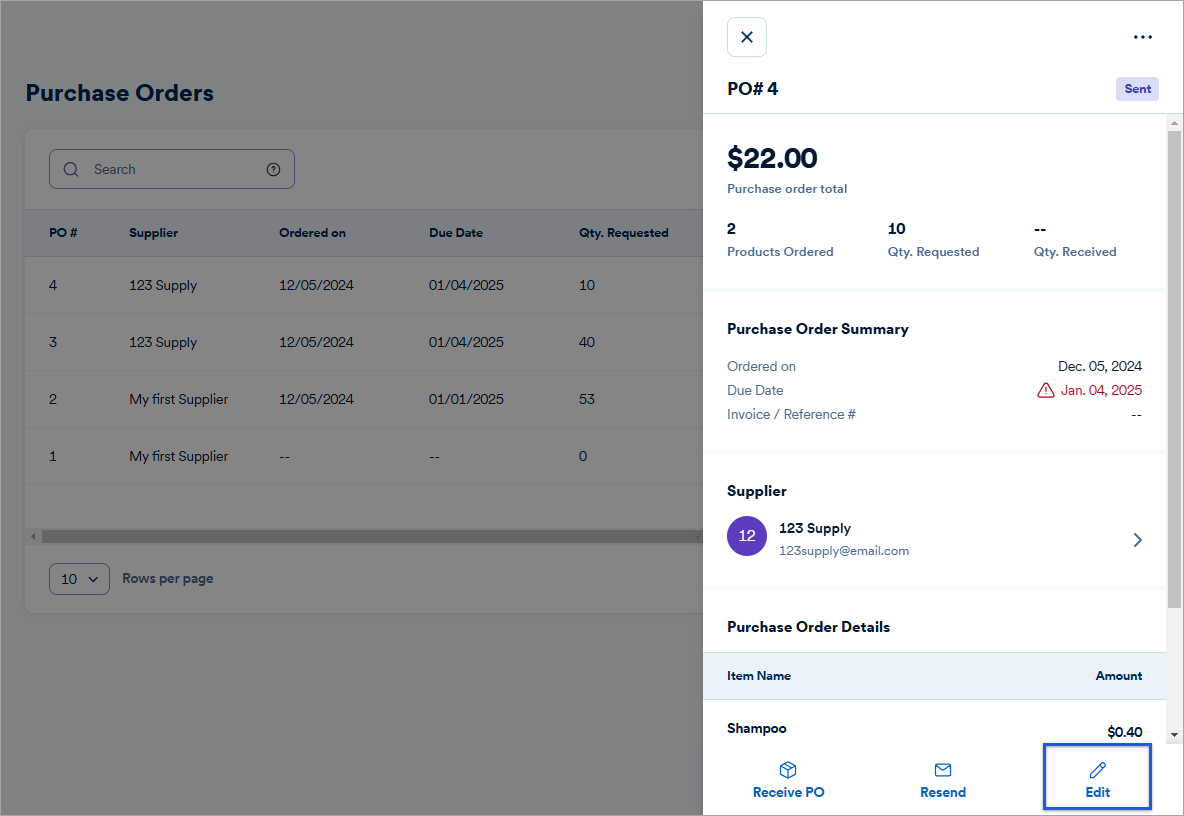Select the Edit pencil icon

(x=1097, y=768)
